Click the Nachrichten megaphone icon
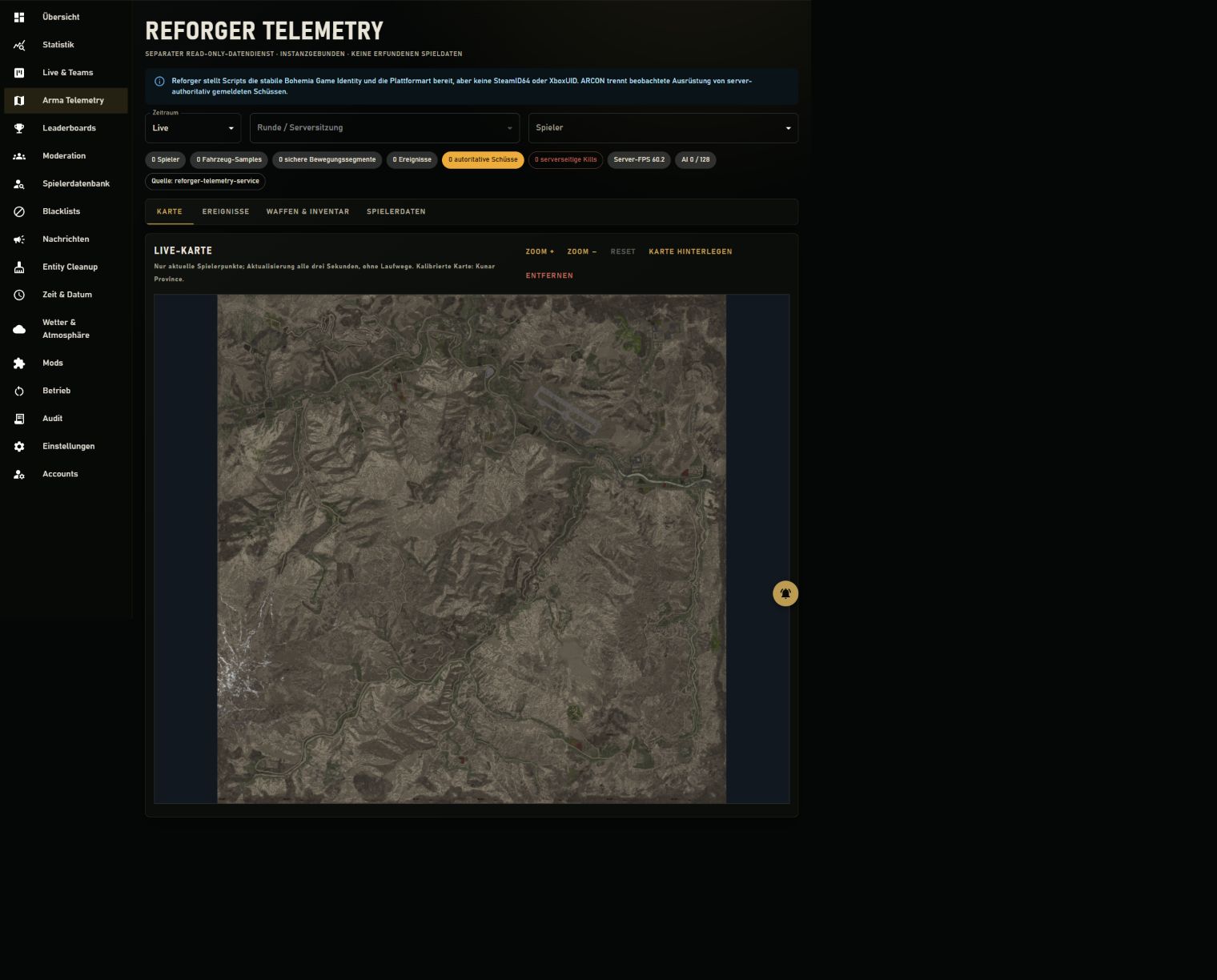Image resolution: width=1217 pixels, height=980 pixels. click(19, 239)
